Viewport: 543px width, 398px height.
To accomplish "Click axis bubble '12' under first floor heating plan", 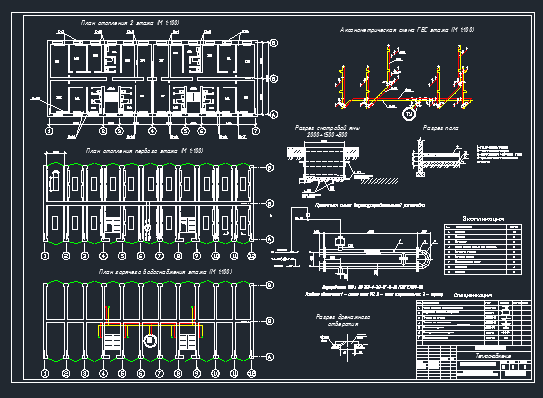I will click(252, 256).
